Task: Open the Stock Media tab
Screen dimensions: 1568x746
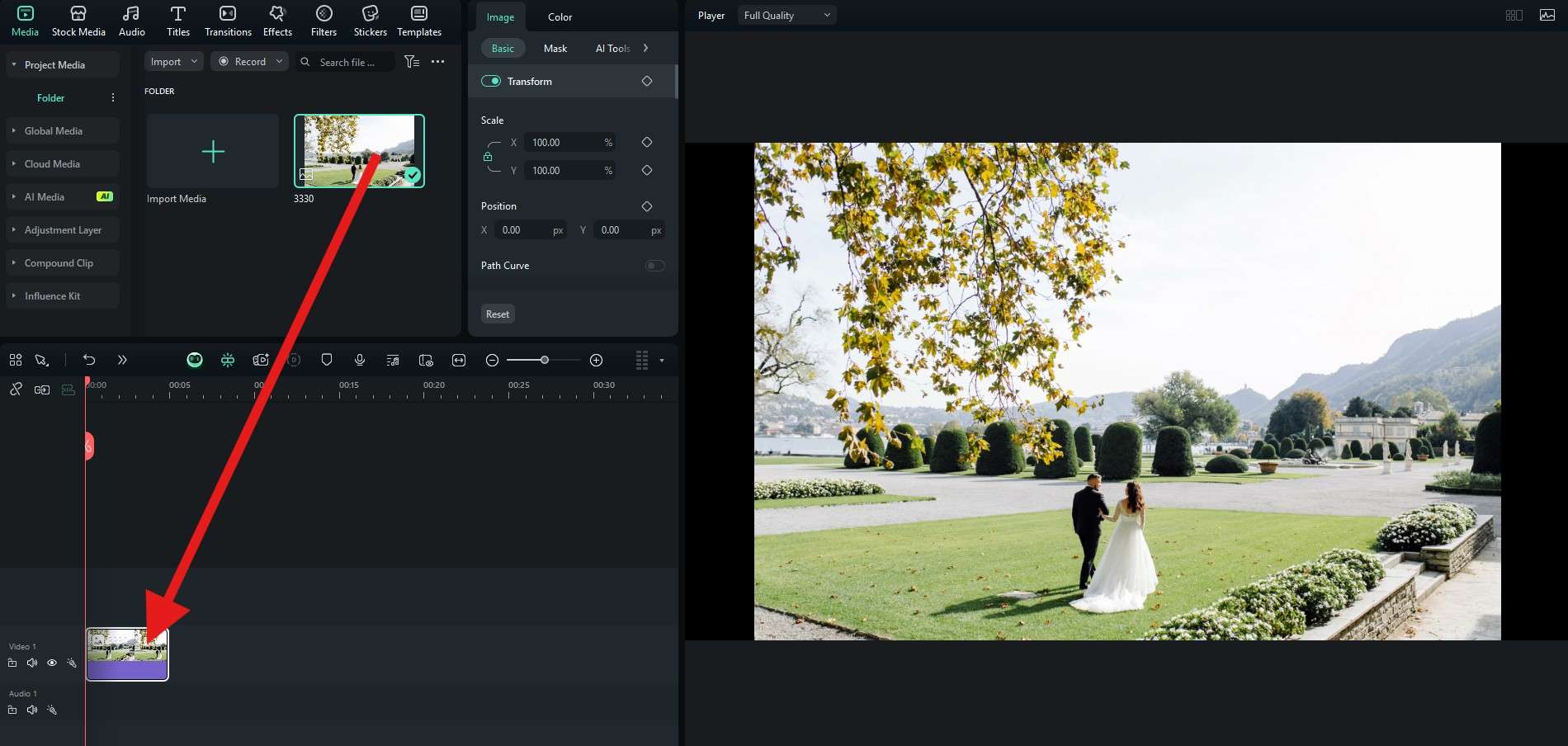Action: tap(78, 21)
